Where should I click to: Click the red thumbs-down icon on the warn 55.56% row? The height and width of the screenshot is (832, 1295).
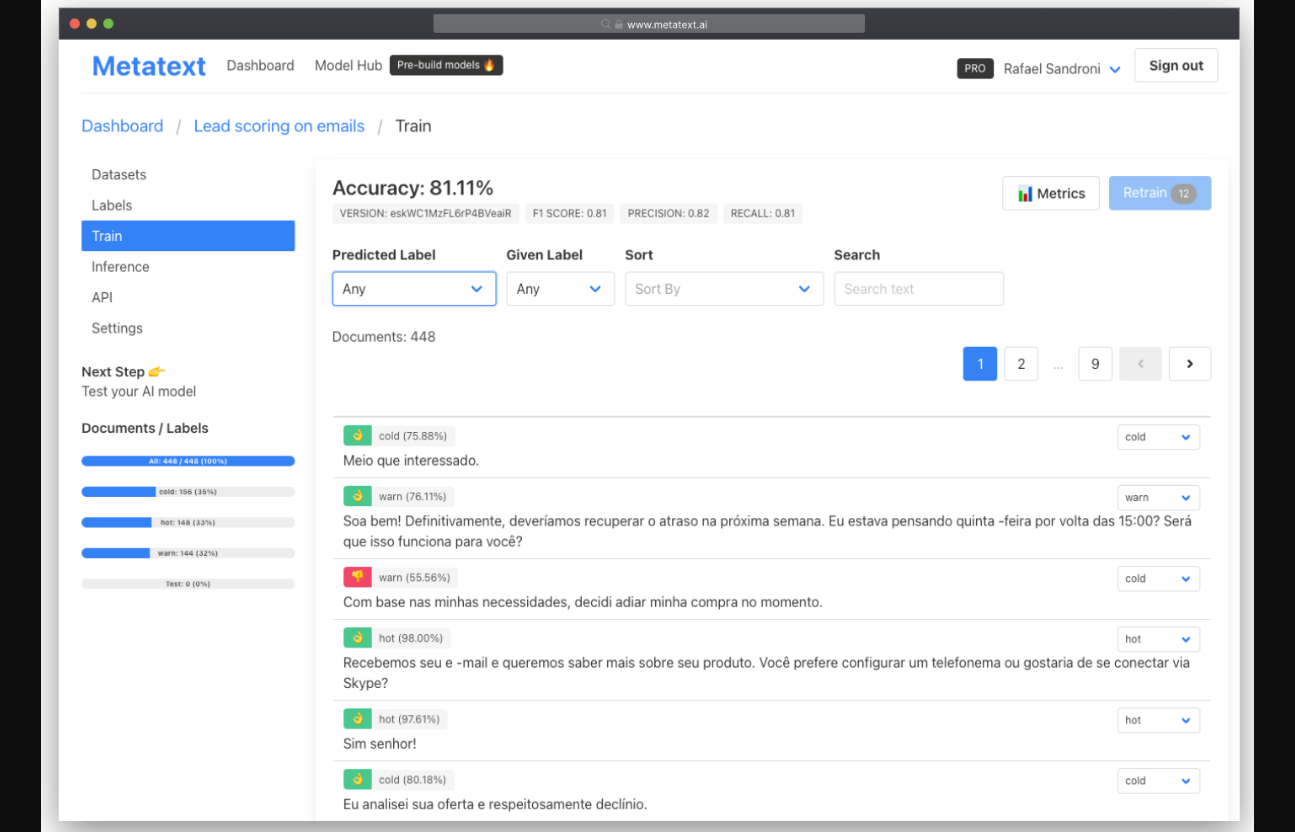357,577
